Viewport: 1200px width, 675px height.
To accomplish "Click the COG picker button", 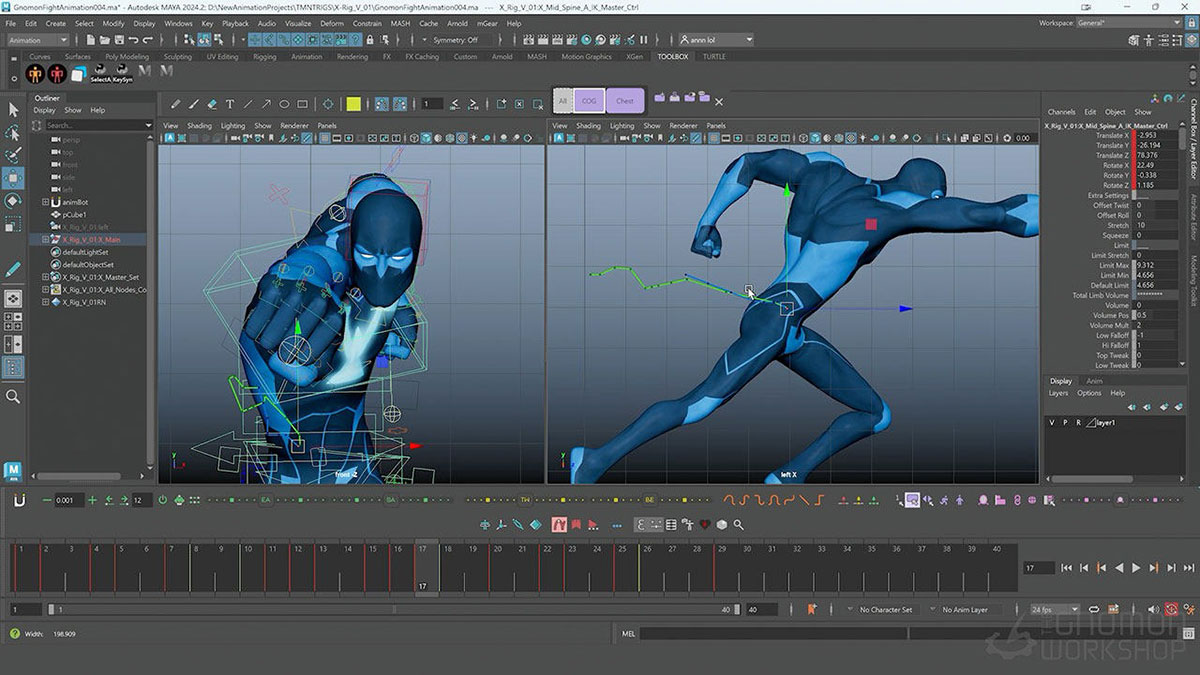I will click(x=589, y=100).
